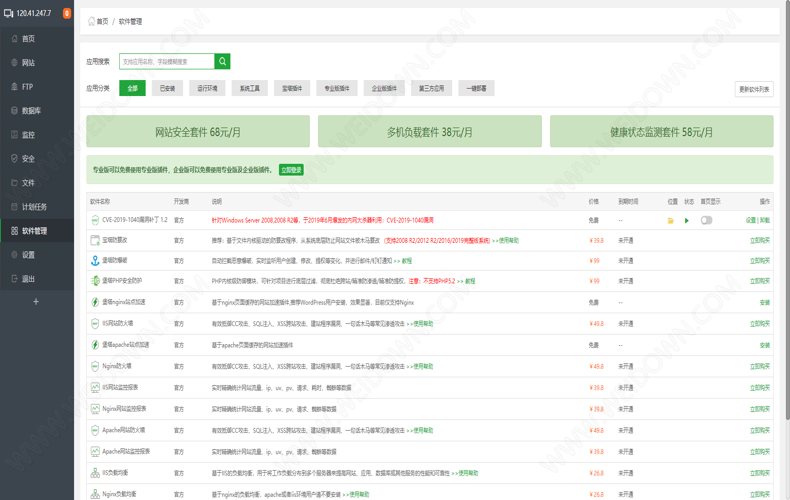Screen dimensions: 790x500
Task: Click the green play status icon for CVE-2019-1040
Action: click(687, 220)
